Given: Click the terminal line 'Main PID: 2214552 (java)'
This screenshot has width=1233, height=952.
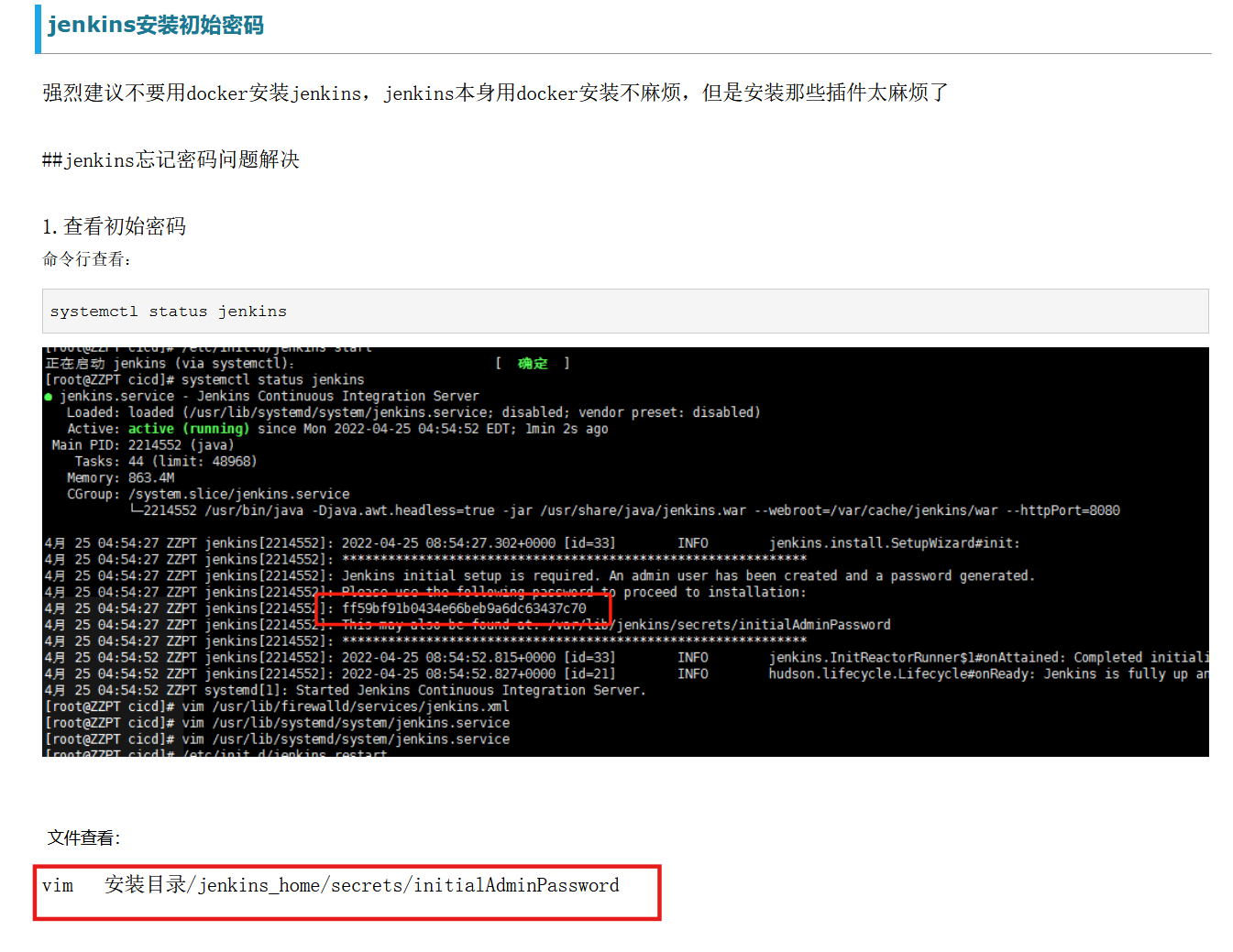Looking at the screenshot, I should click(x=143, y=445).
